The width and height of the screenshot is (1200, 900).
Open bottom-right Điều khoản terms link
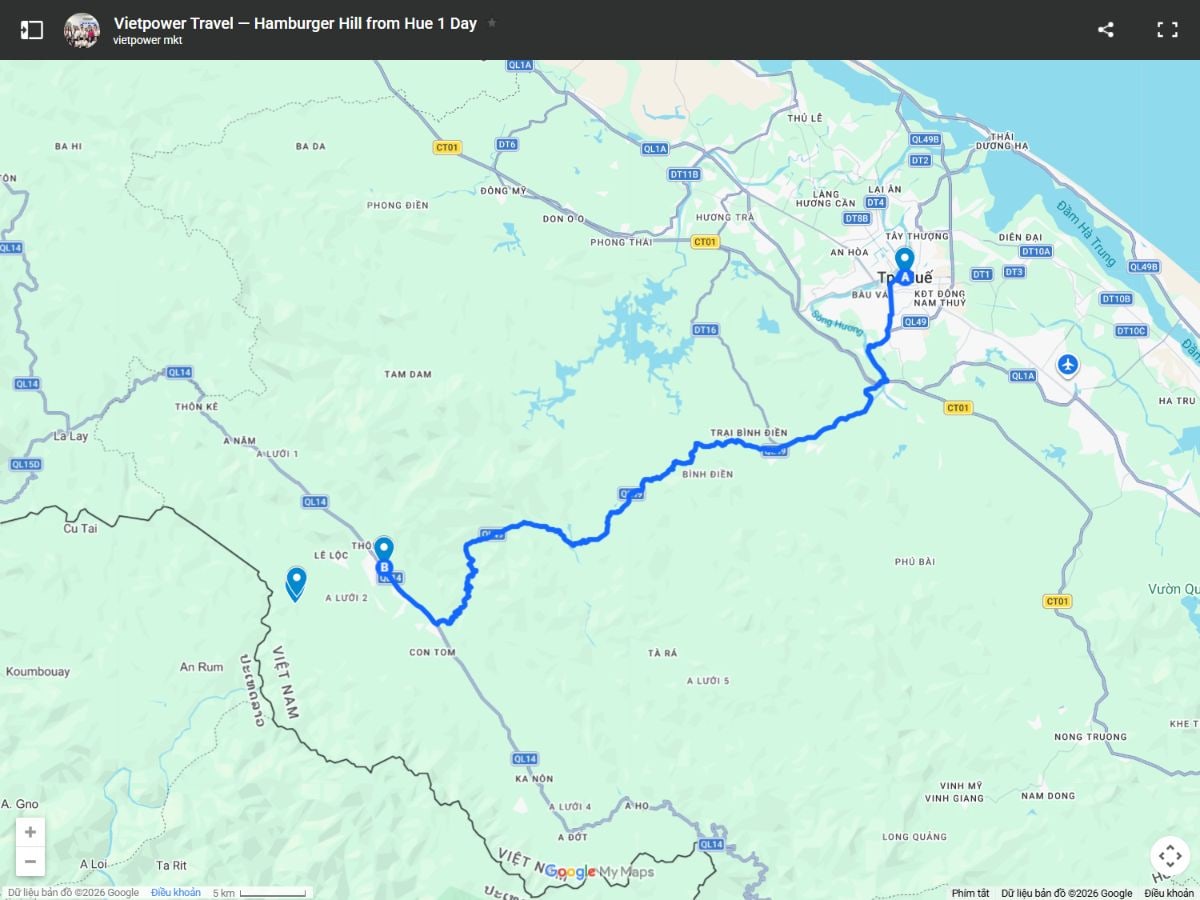1169,893
